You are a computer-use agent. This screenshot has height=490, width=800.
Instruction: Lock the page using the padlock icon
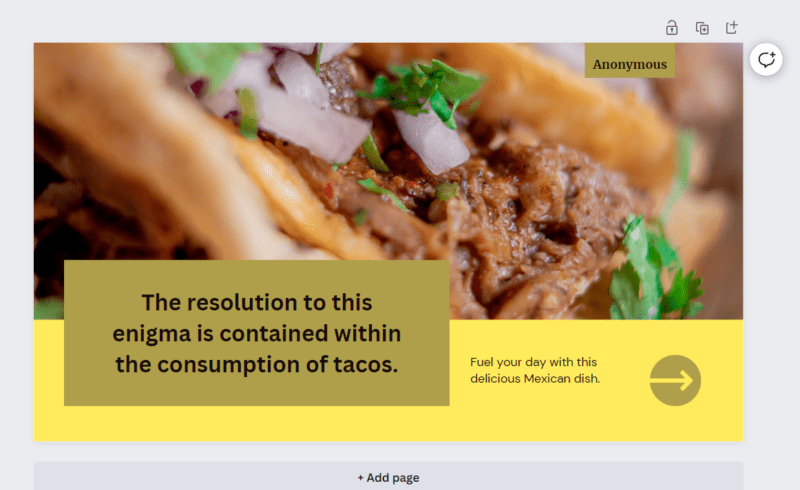coord(671,28)
